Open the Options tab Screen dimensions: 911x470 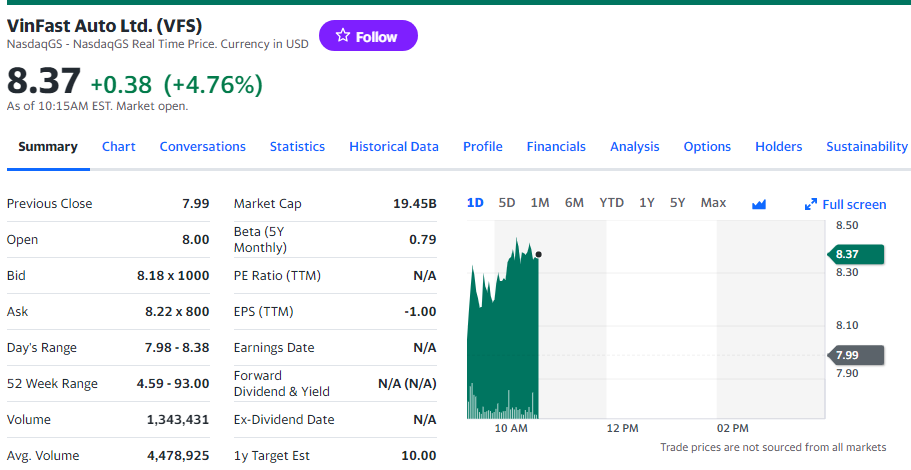pos(707,146)
